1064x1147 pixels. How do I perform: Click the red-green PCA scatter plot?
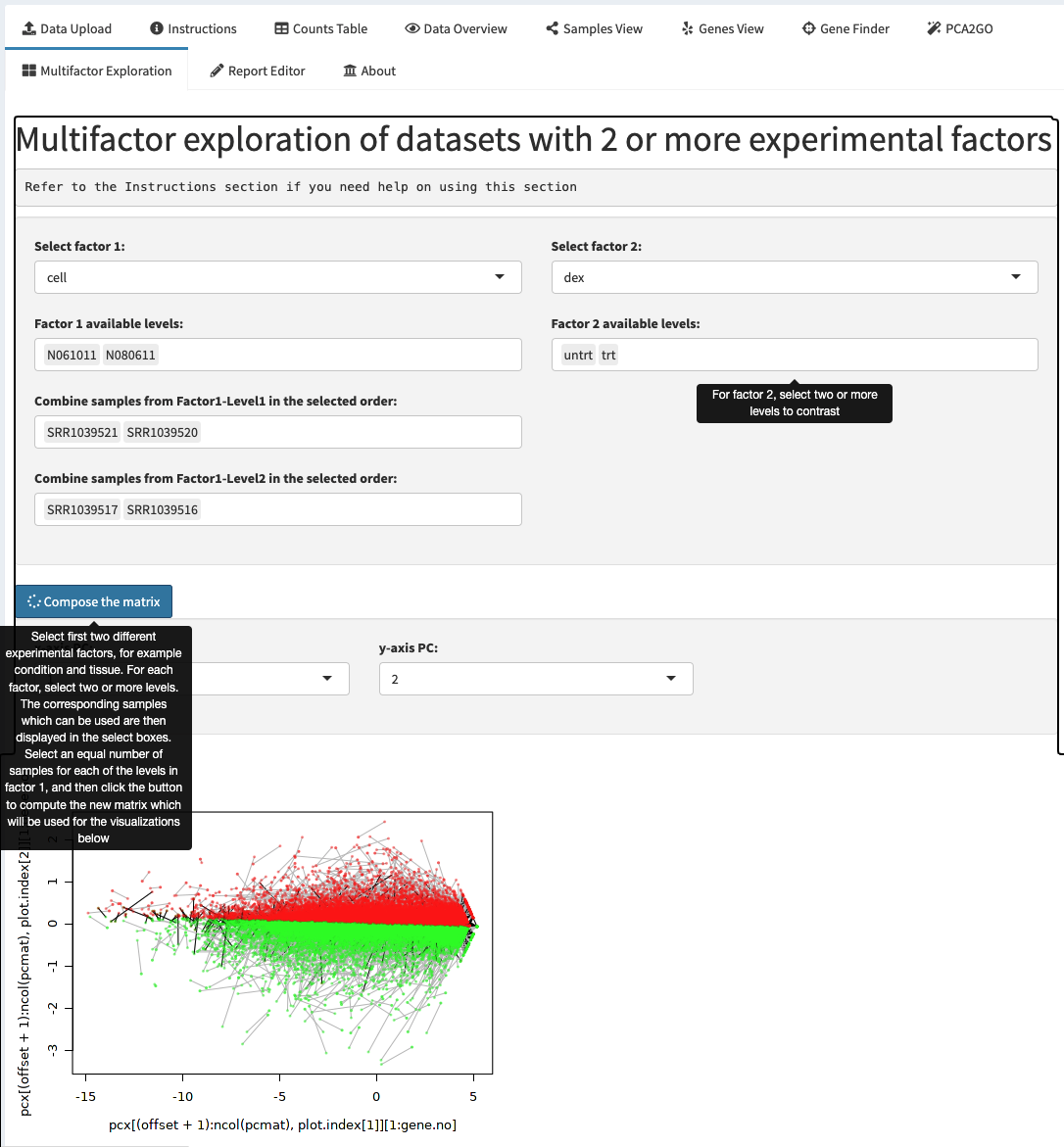coord(282,943)
